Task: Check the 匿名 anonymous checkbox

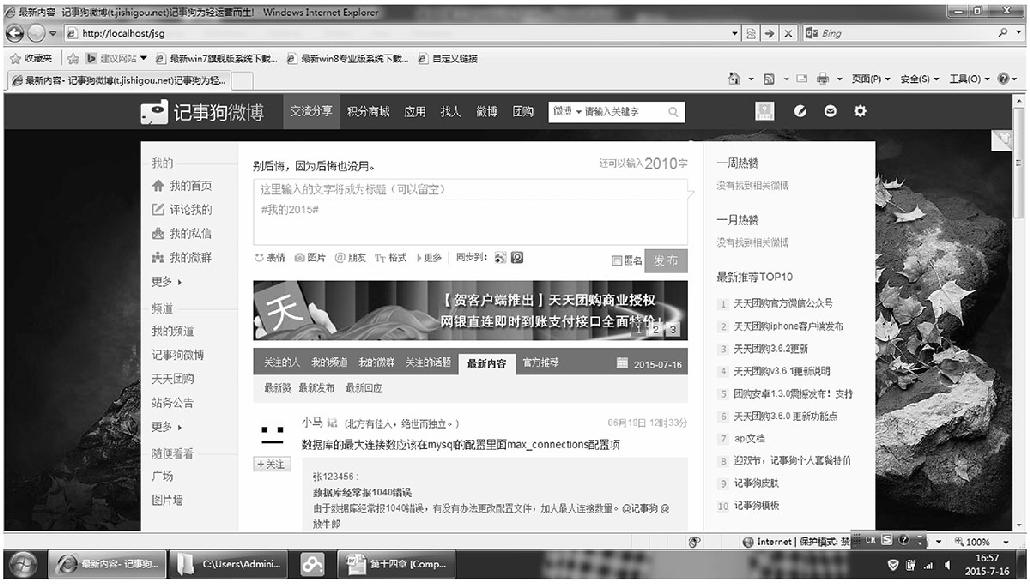Action: pos(616,261)
